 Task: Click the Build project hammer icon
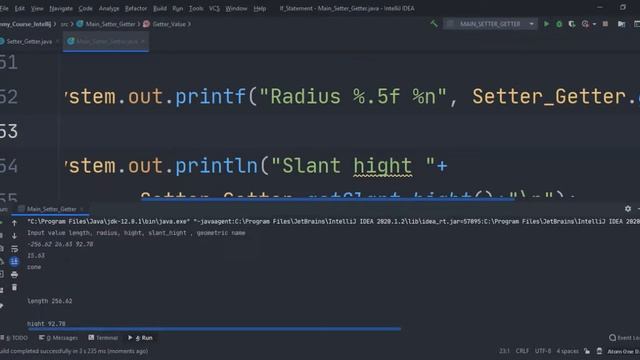click(x=434, y=24)
